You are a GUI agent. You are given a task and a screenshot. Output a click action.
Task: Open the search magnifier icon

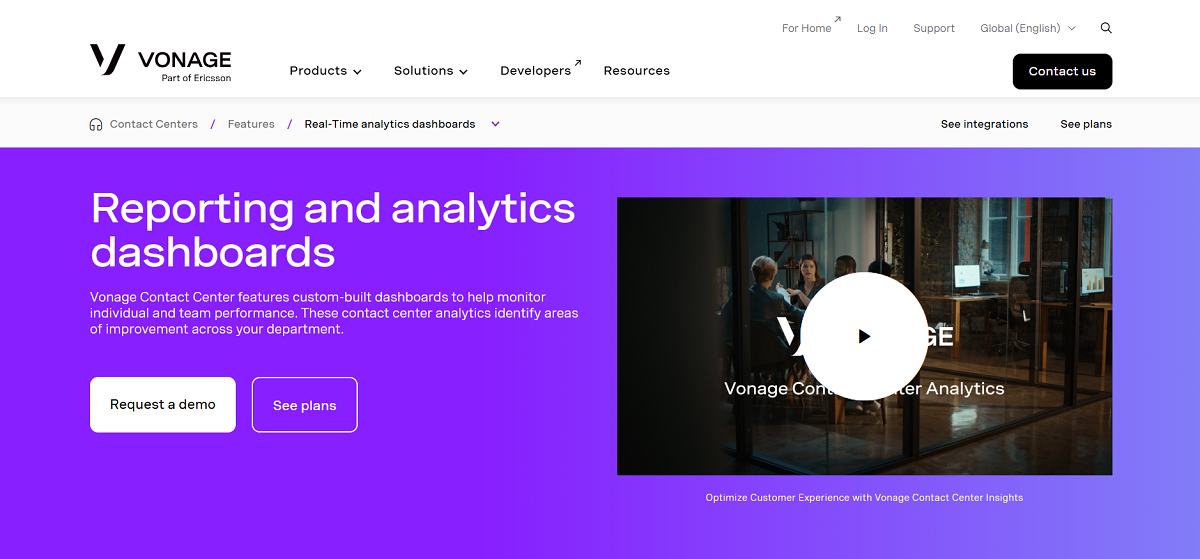(1106, 28)
